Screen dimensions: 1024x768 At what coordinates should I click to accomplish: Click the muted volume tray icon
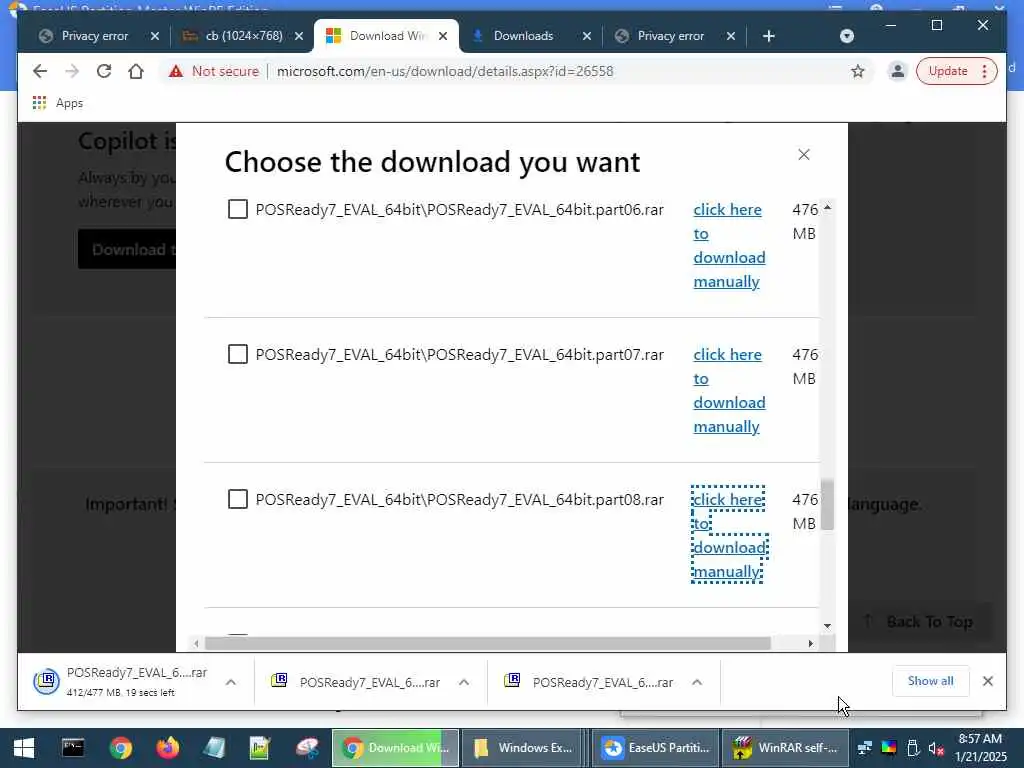point(936,748)
